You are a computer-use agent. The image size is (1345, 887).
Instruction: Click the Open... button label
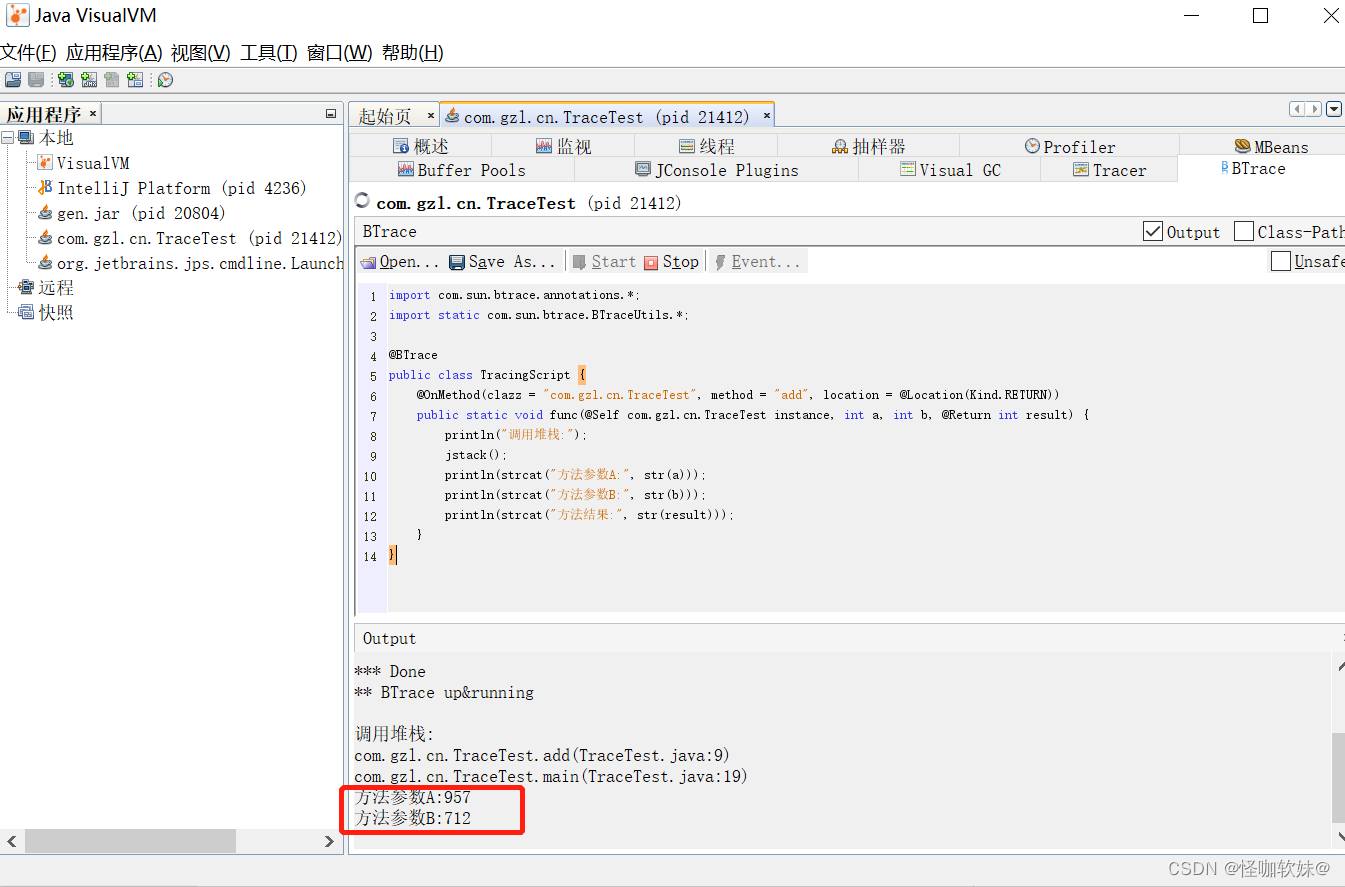coord(410,262)
